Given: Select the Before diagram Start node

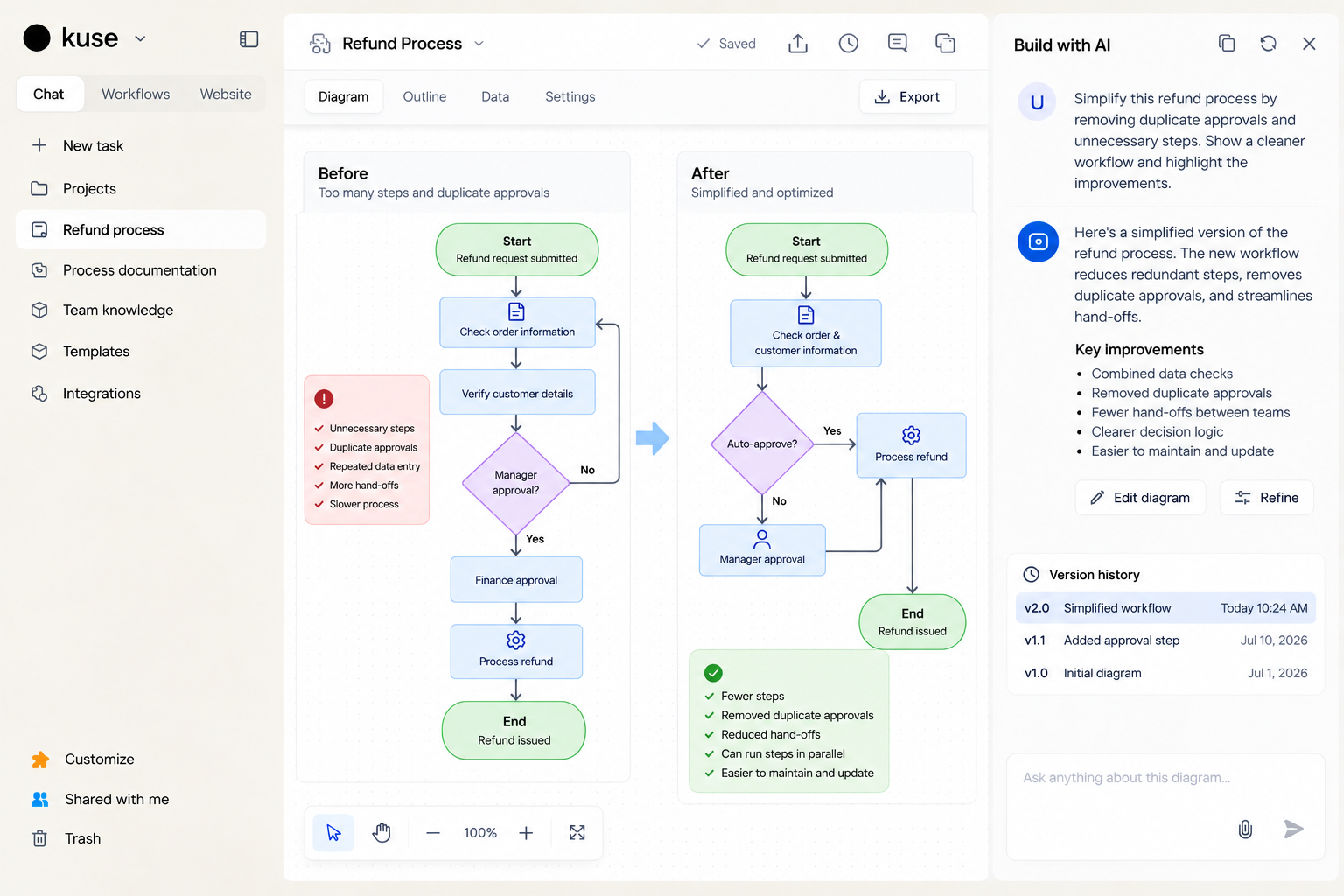Looking at the screenshot, I should (x=517, y=249).
